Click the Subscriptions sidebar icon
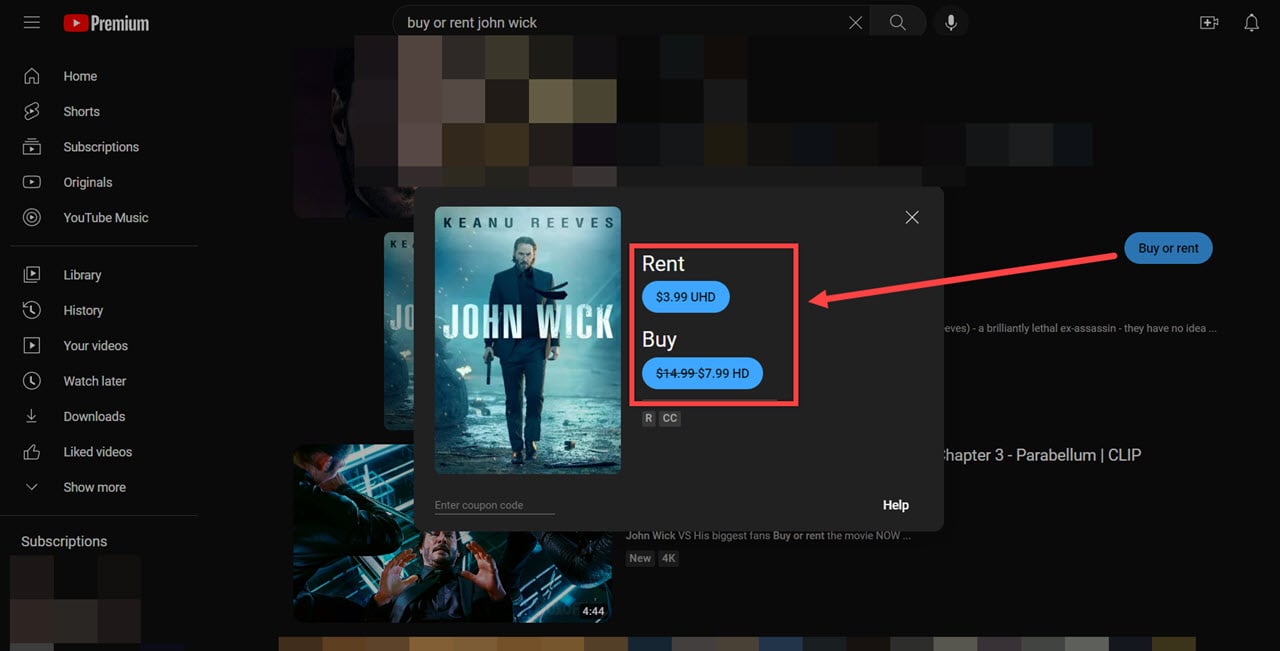 pos(32,147)
